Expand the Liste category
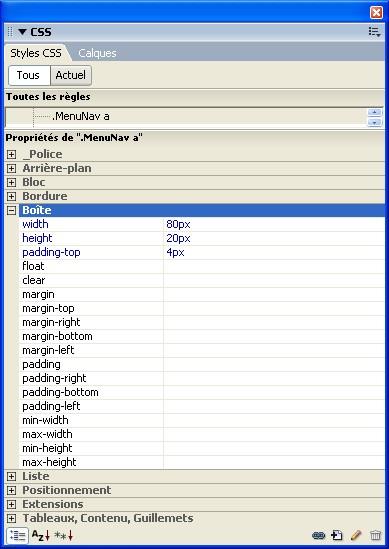This screenshot has width=389, height=549. point(12,477)
